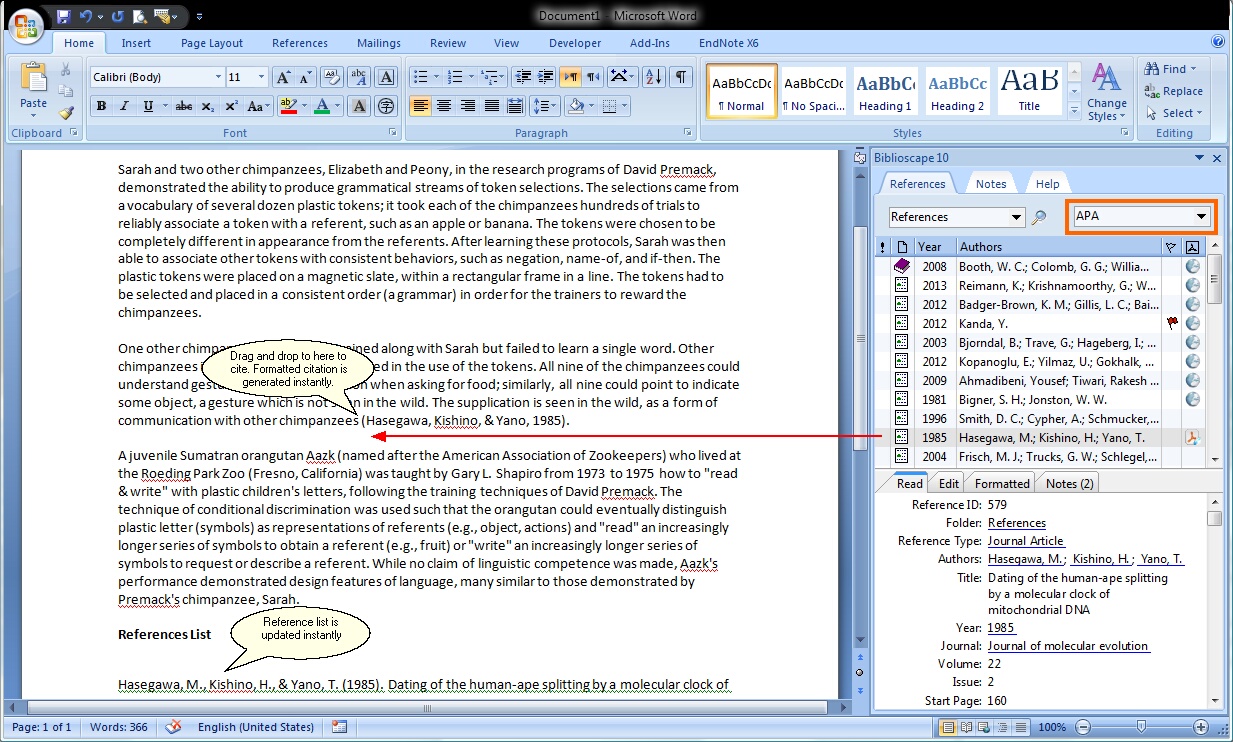This screenshot has width=1233, height=742.
Task: Open the Select dropdown in Editing group
Action: [1174, 113]
